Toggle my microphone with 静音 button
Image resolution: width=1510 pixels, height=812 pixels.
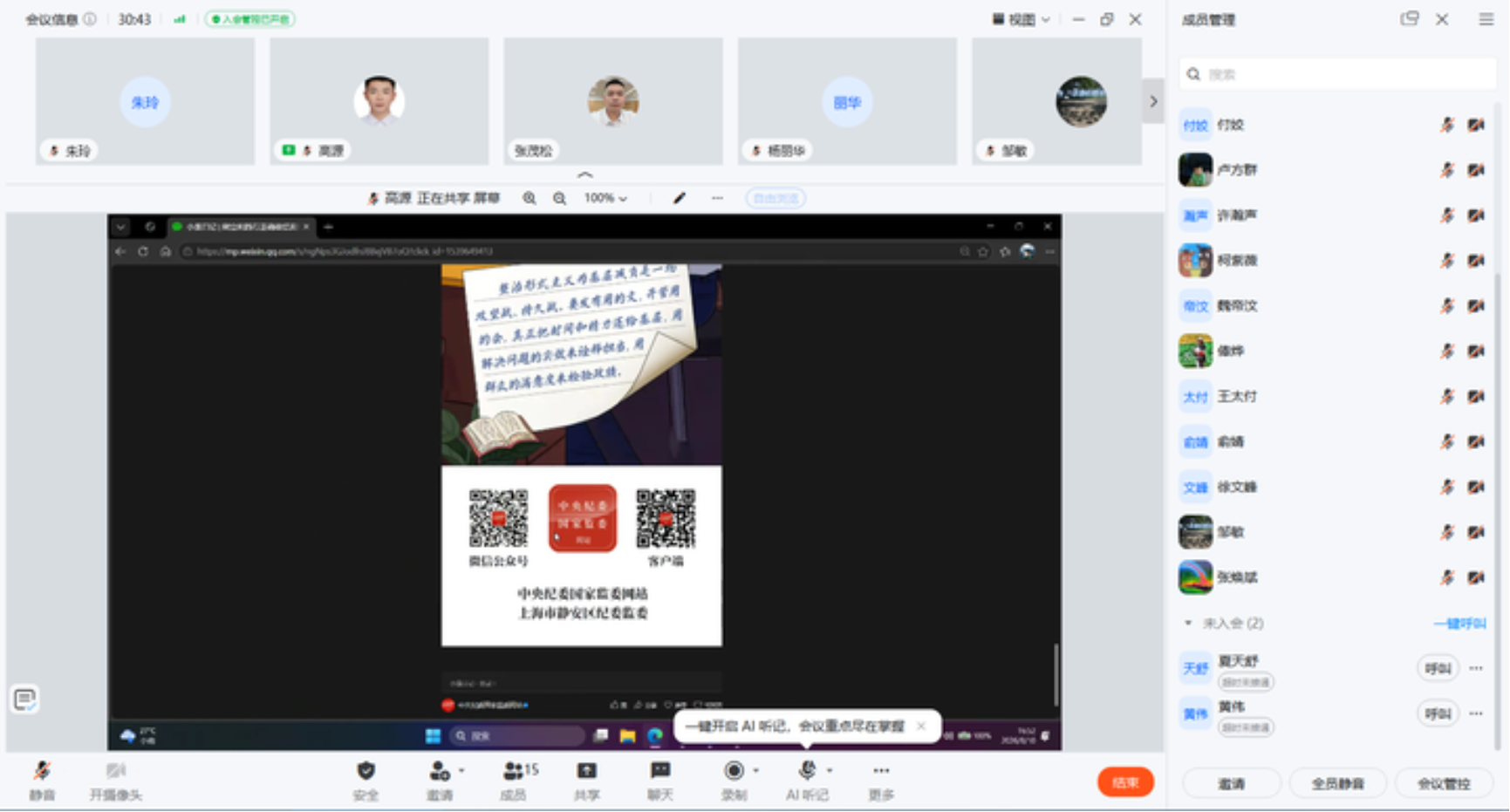[x=42, y=780]
